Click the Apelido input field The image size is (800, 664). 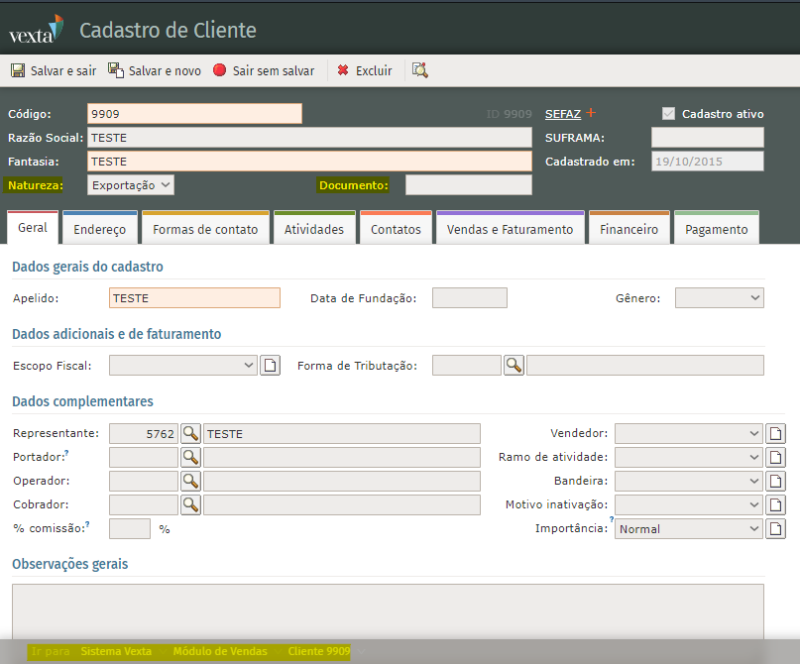pos(194,298)
